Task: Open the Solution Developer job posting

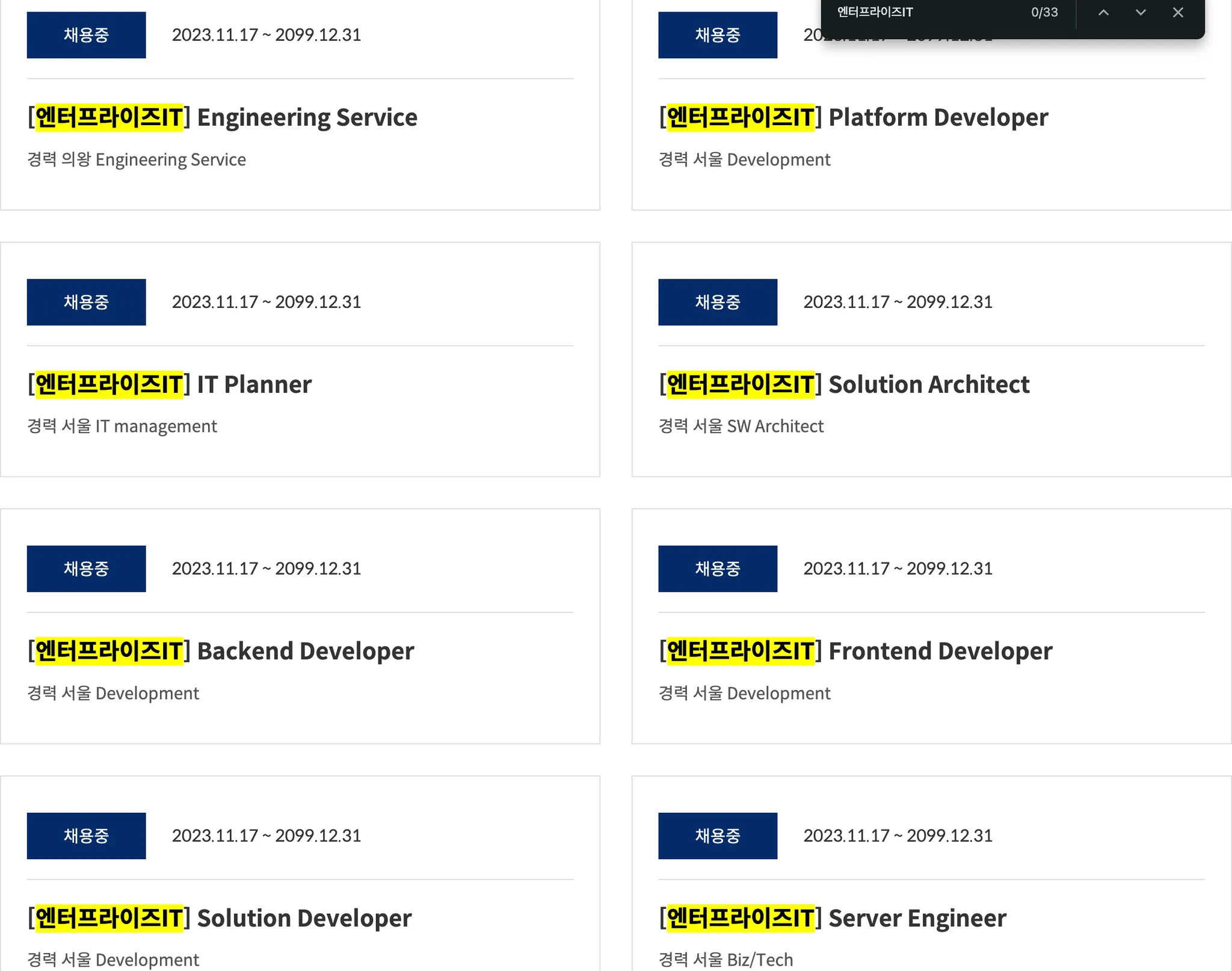Action: tap(220, 918)
